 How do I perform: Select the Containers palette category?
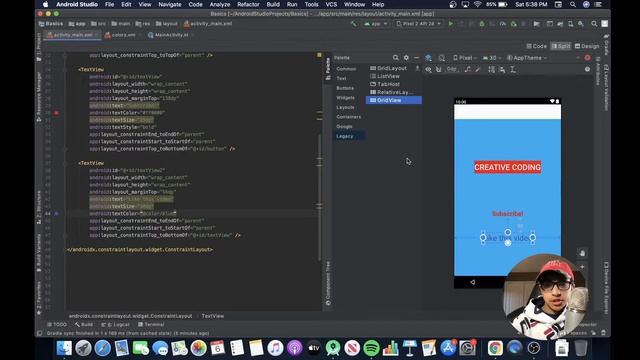coord(349,117)
